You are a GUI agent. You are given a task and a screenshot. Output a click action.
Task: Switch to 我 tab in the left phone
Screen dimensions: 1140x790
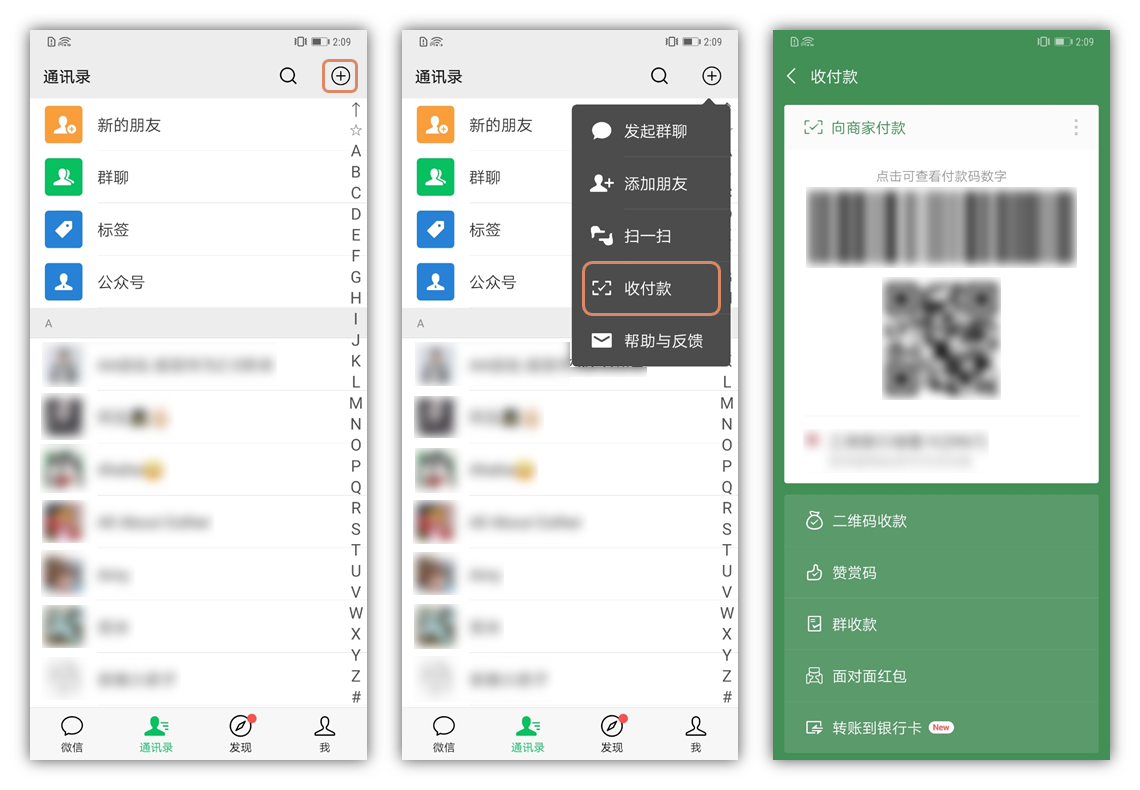(325, 734)
